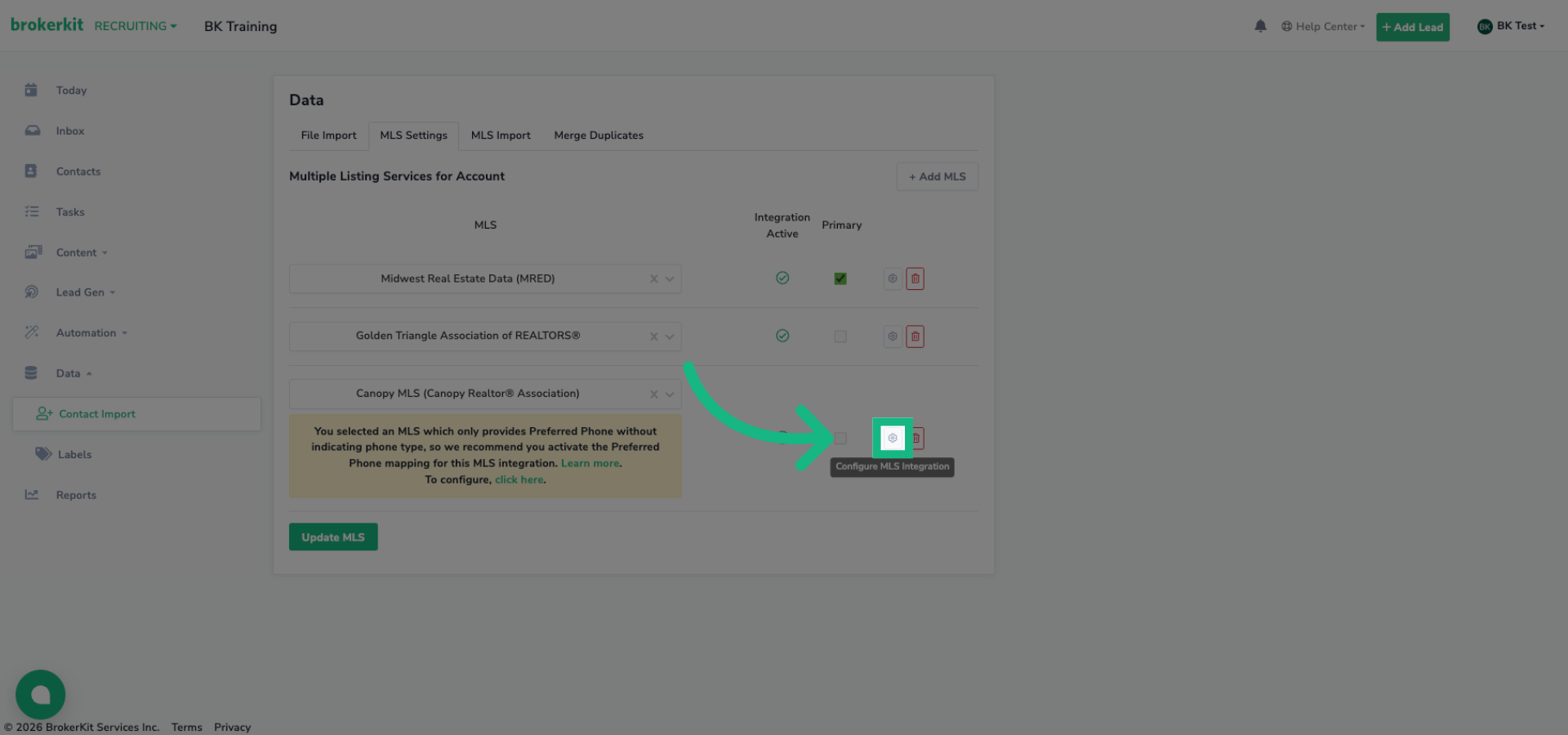This screenshot has width=1568, height=735.
Task: Click the Content media icon
Action: pyautogui.click(x=33, y=252)
